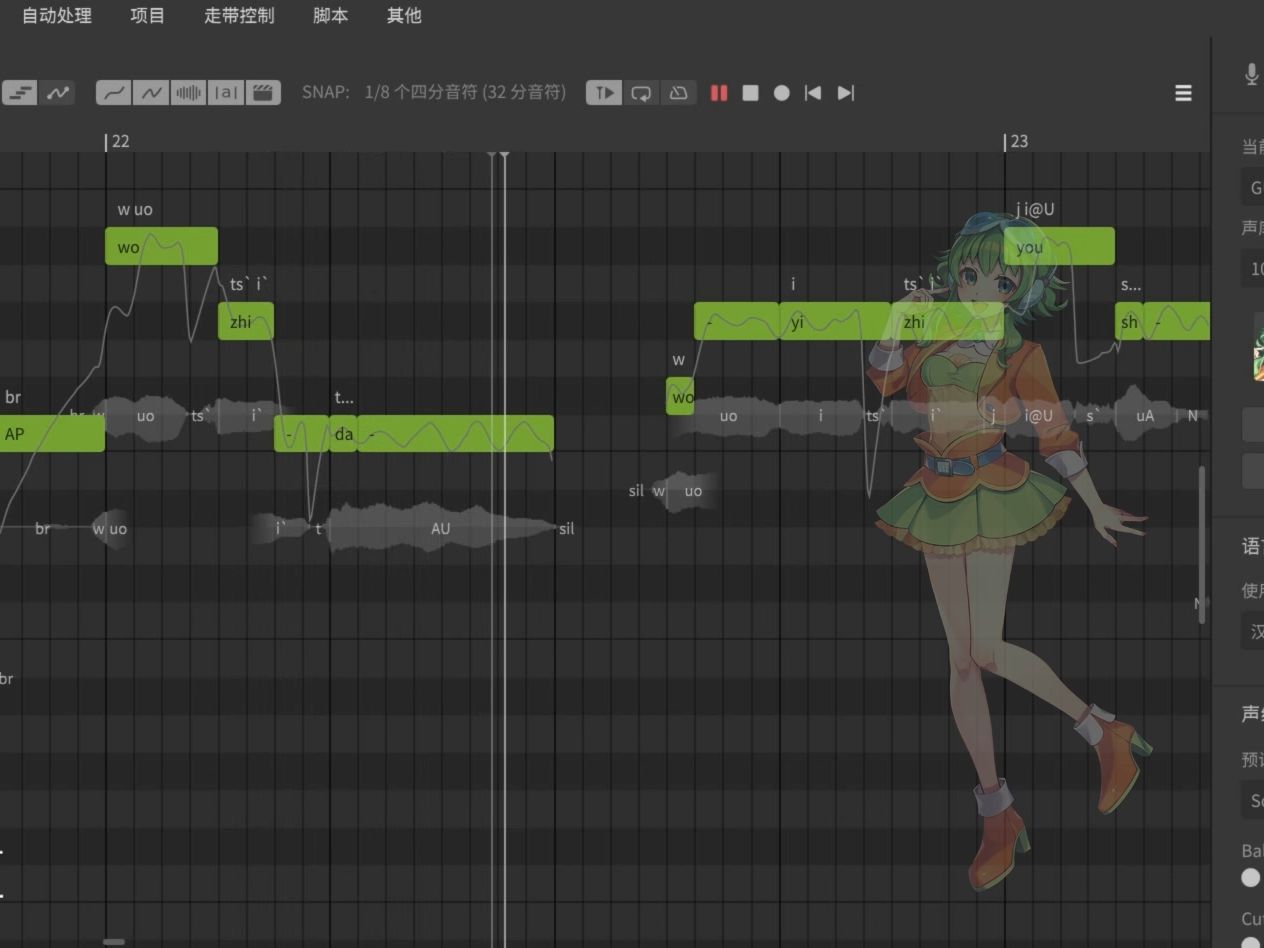Viewport: 1264px width, 948px height.
Task: Toggle loop playback
Action: tap(641, 93)
